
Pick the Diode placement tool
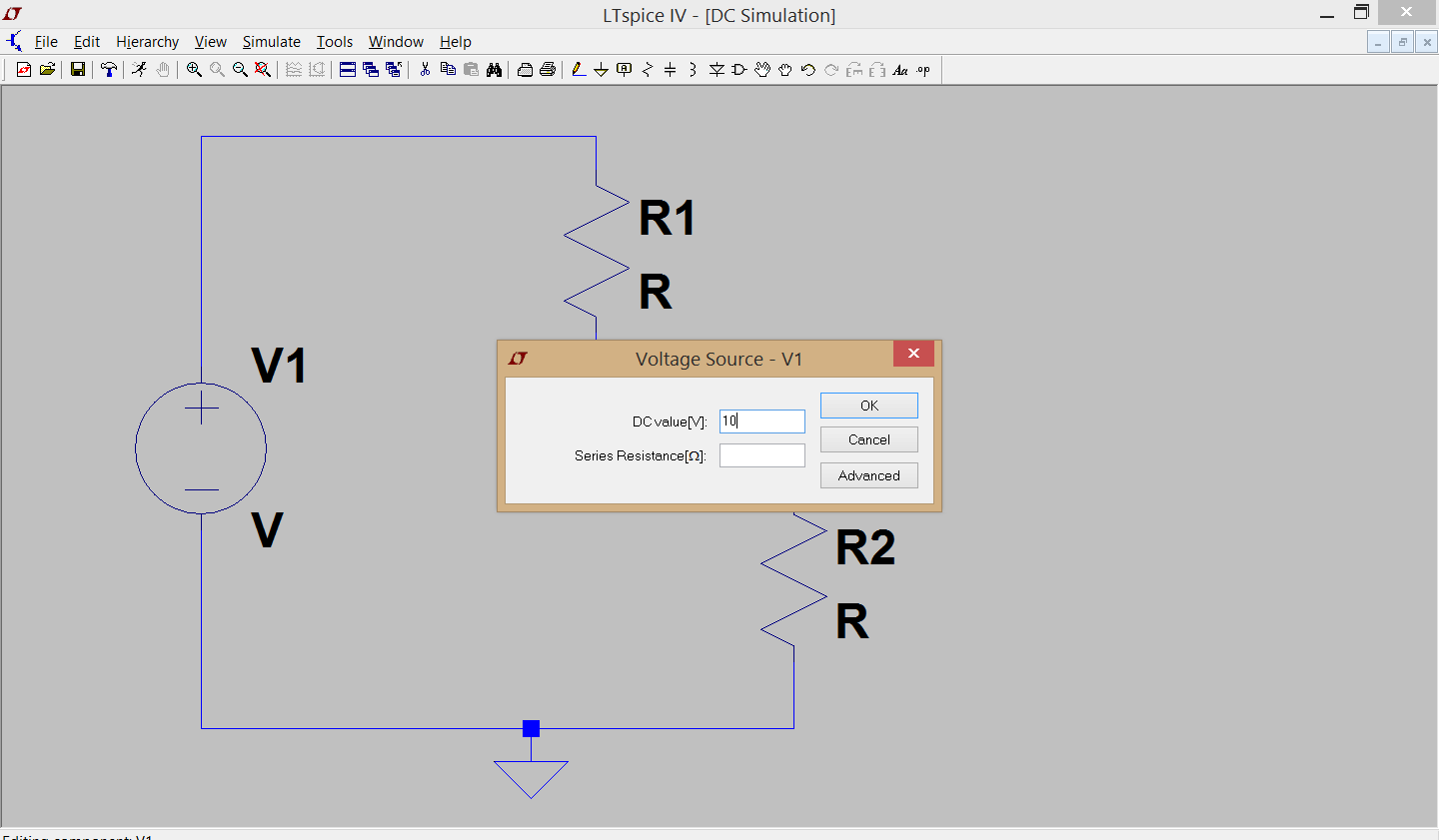click(717, 70)
